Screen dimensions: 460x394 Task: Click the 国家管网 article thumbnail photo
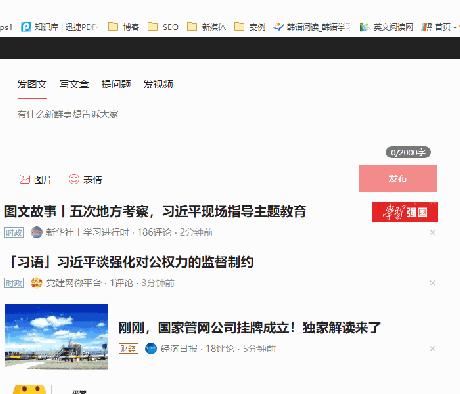tap(56, 337)
